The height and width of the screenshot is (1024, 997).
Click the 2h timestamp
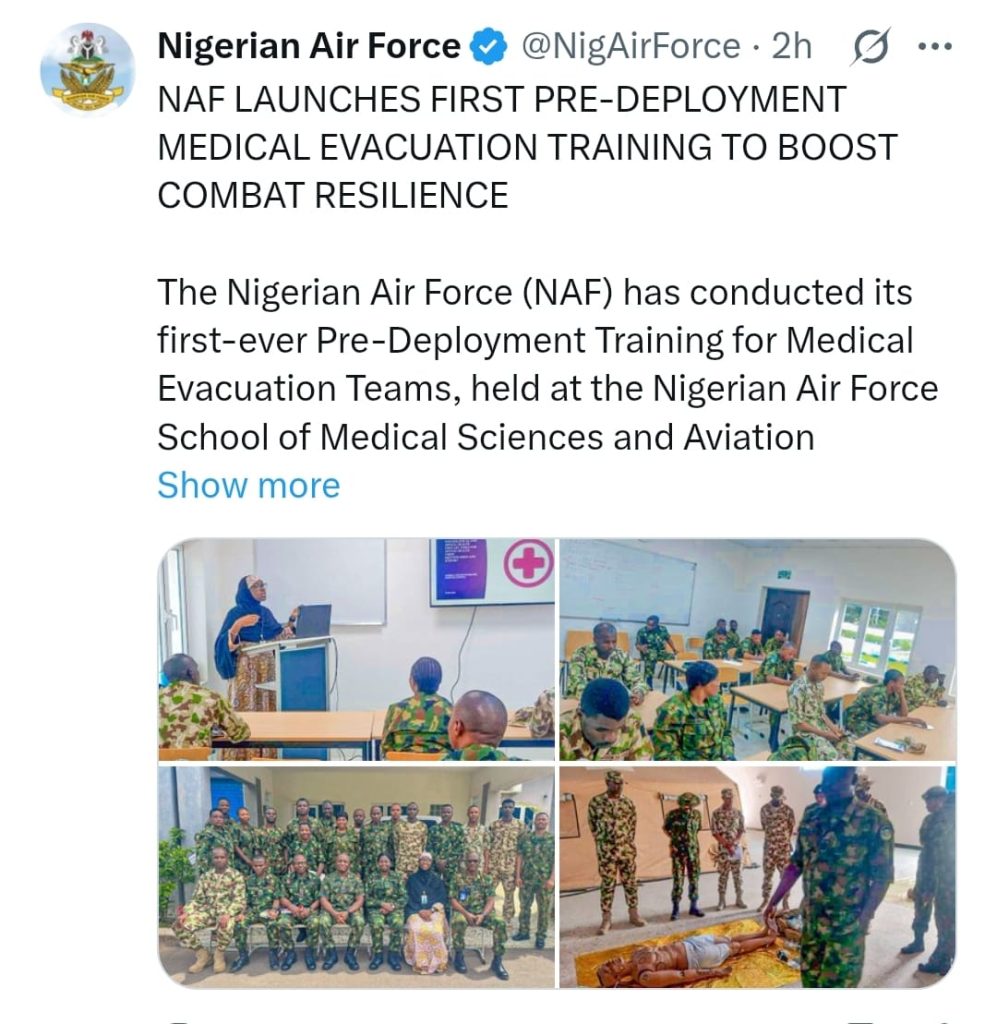[x=791, y=46]
